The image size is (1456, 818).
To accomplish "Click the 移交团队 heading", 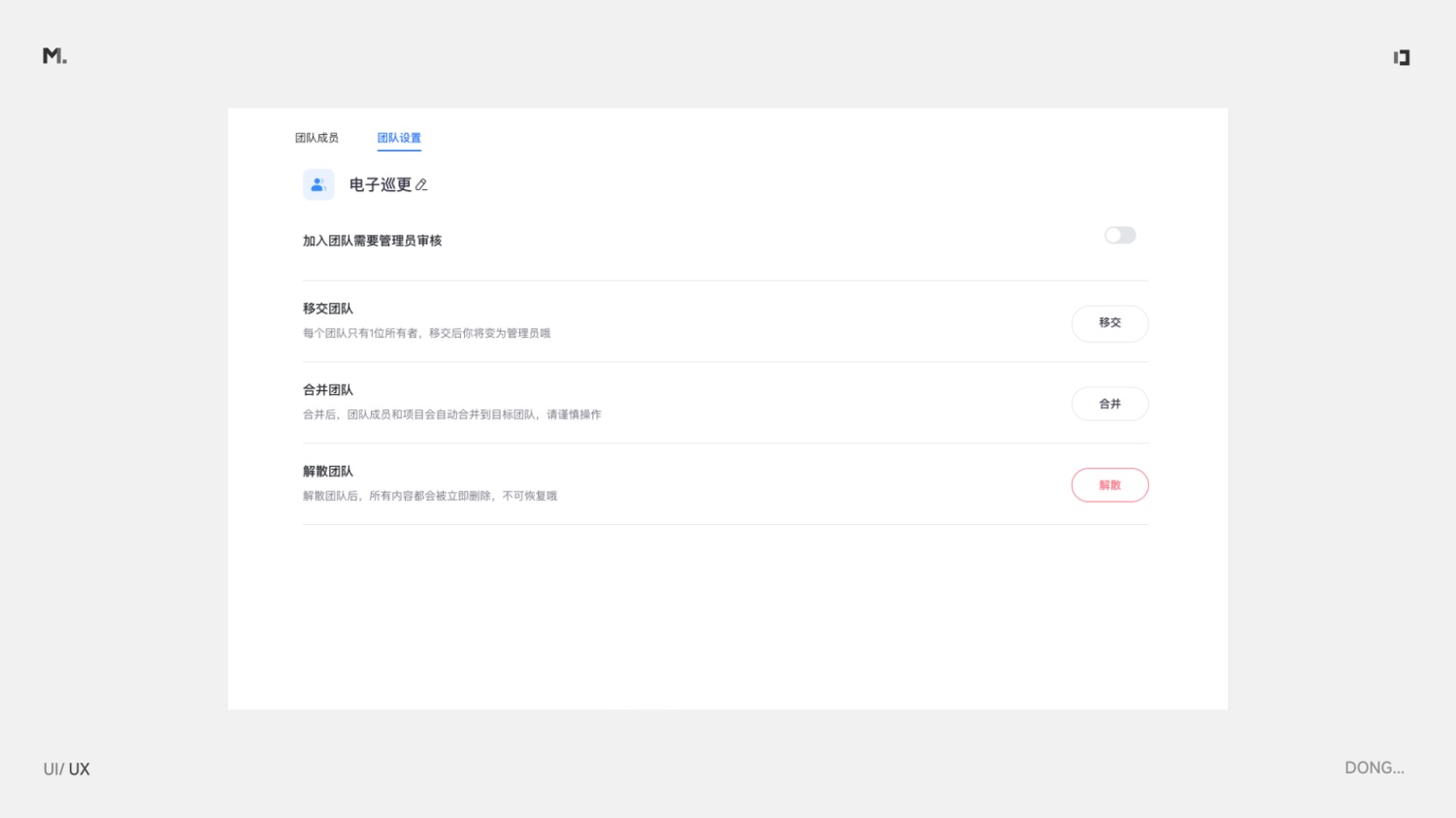I will click(x=328, y=309).
